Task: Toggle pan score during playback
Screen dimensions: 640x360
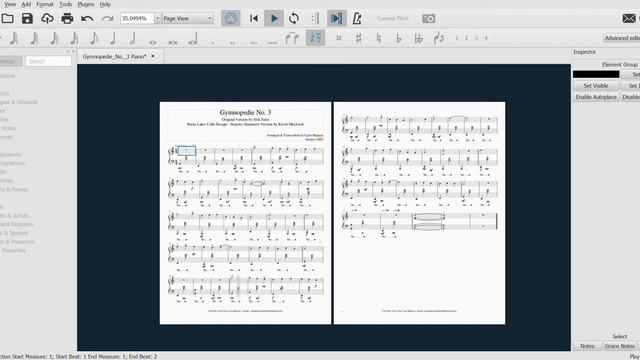Action: pyautogui.click(x=337, y=18)
